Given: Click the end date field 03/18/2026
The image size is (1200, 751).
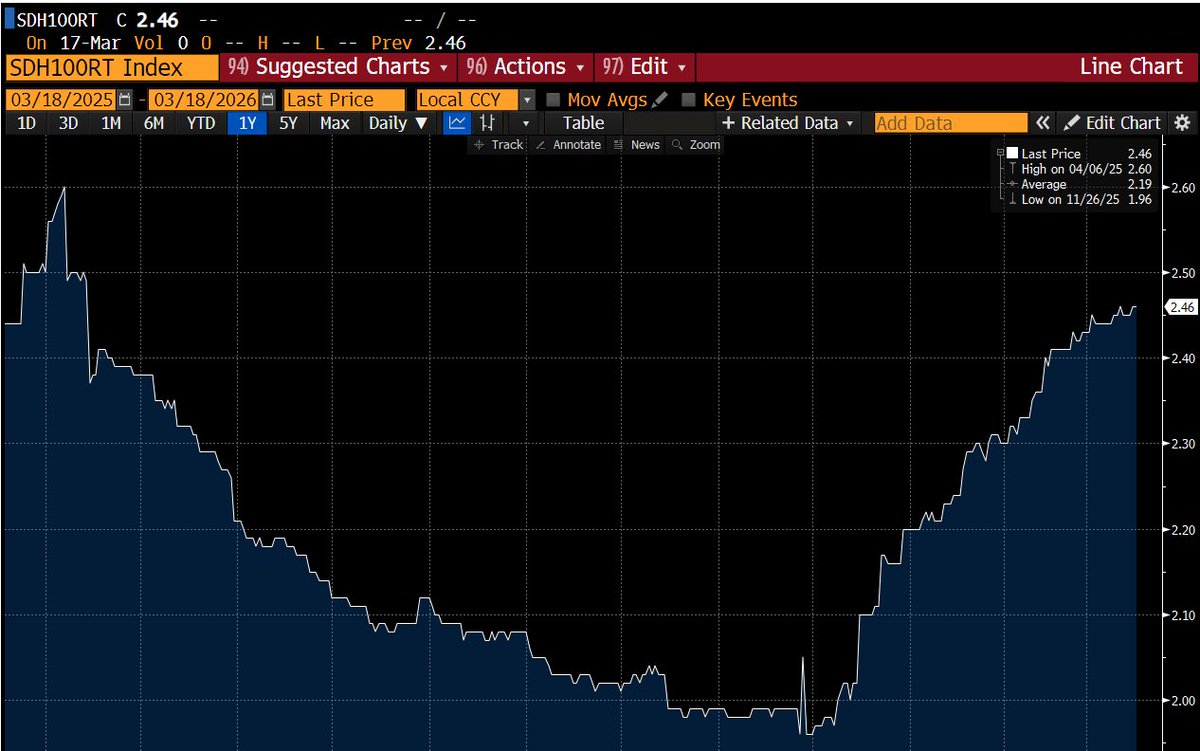Looking at the screenshot, I should pyautogui.click(x=203, y=100).
